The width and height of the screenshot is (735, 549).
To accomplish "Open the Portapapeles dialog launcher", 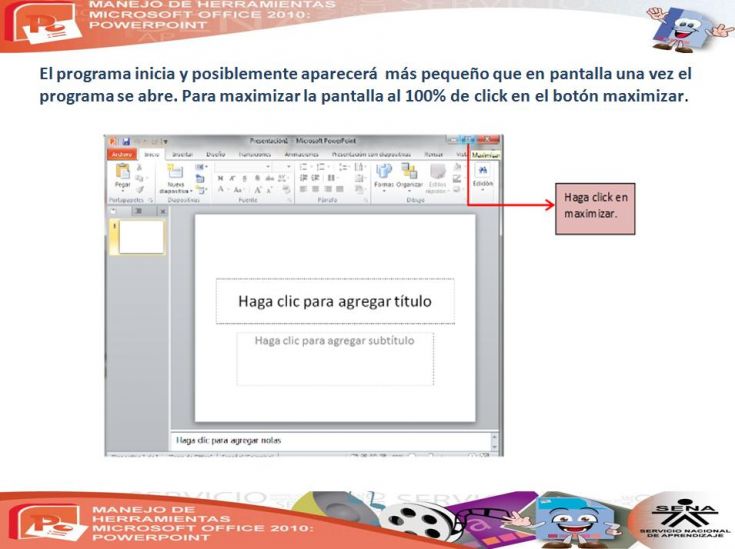I will click(150, 200).
